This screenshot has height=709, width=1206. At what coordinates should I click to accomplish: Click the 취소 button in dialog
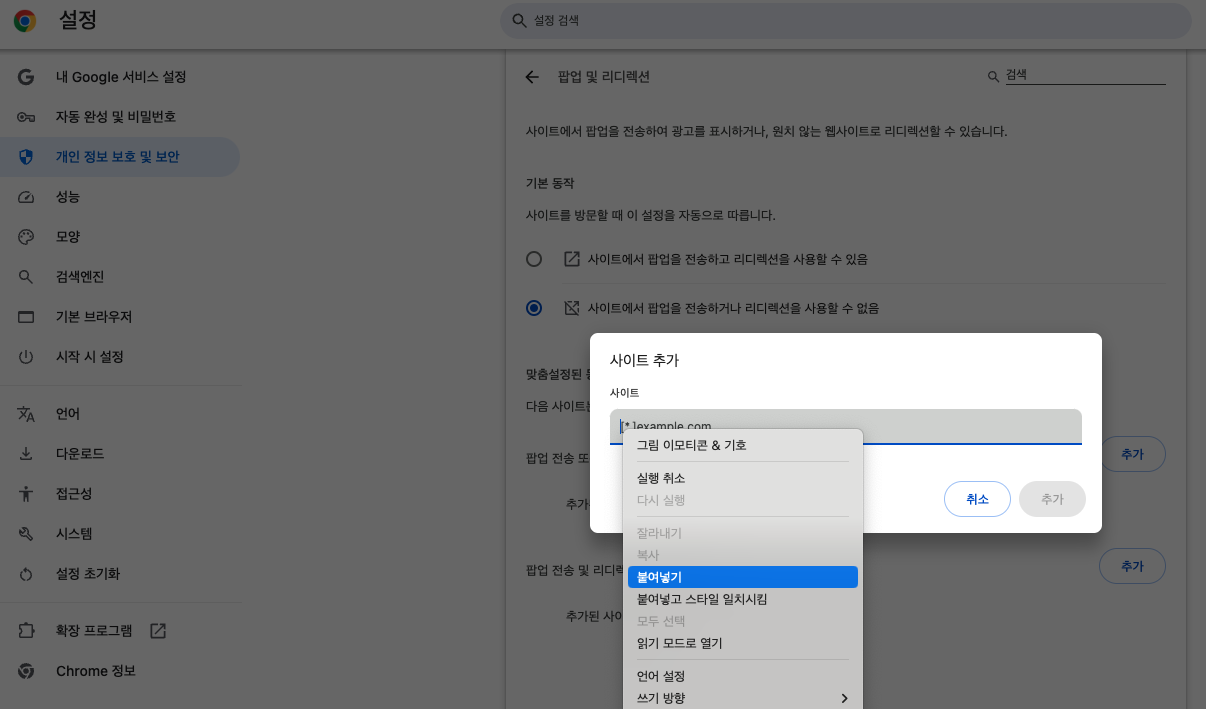(977, 499)
